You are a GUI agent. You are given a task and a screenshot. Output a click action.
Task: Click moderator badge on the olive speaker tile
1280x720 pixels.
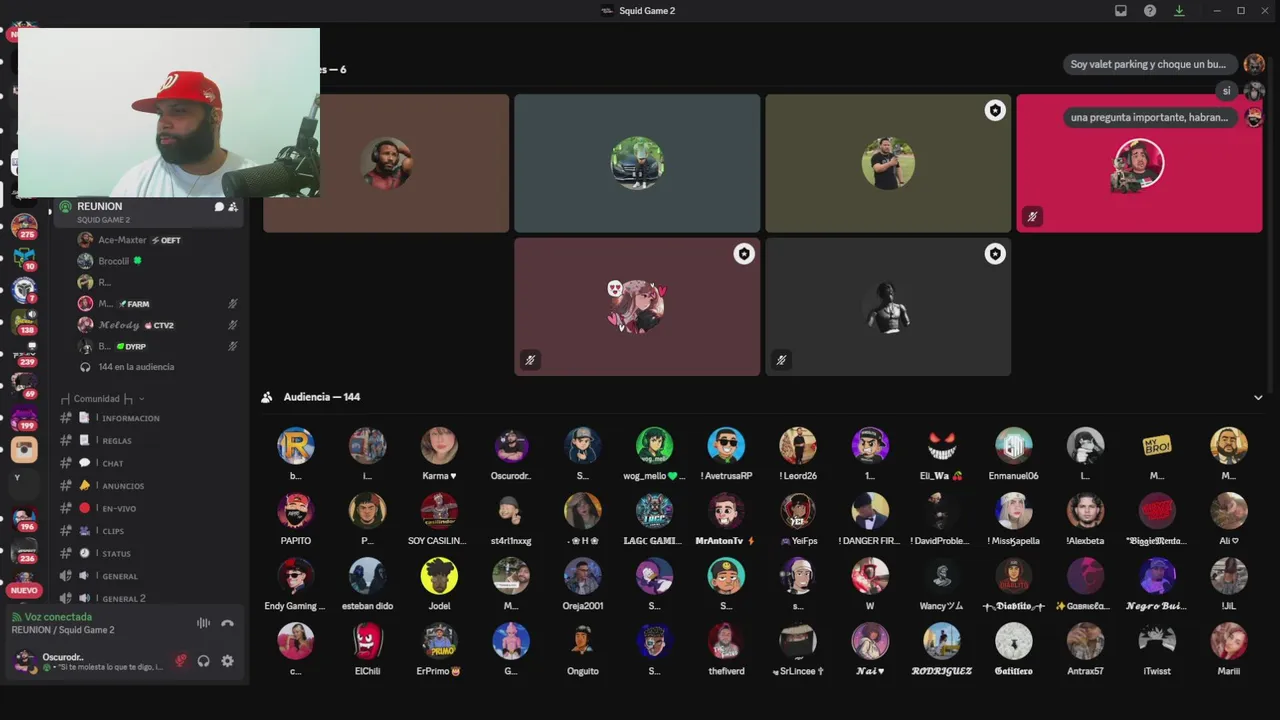(x=994, y=111)
